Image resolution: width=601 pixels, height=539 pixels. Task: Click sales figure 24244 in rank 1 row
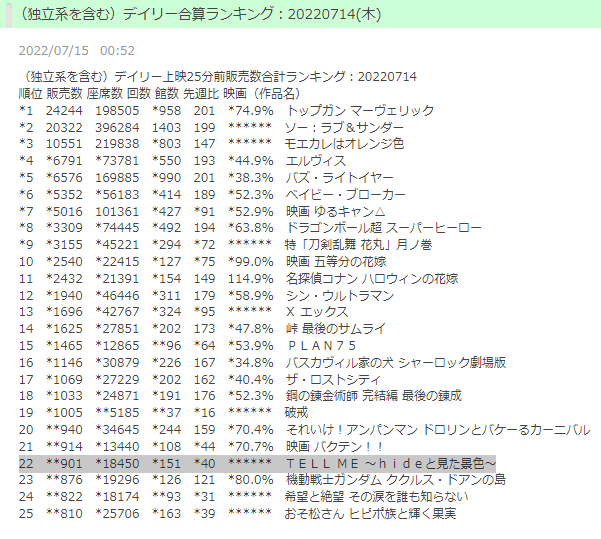pyautogui.click(x=64, y=110)
